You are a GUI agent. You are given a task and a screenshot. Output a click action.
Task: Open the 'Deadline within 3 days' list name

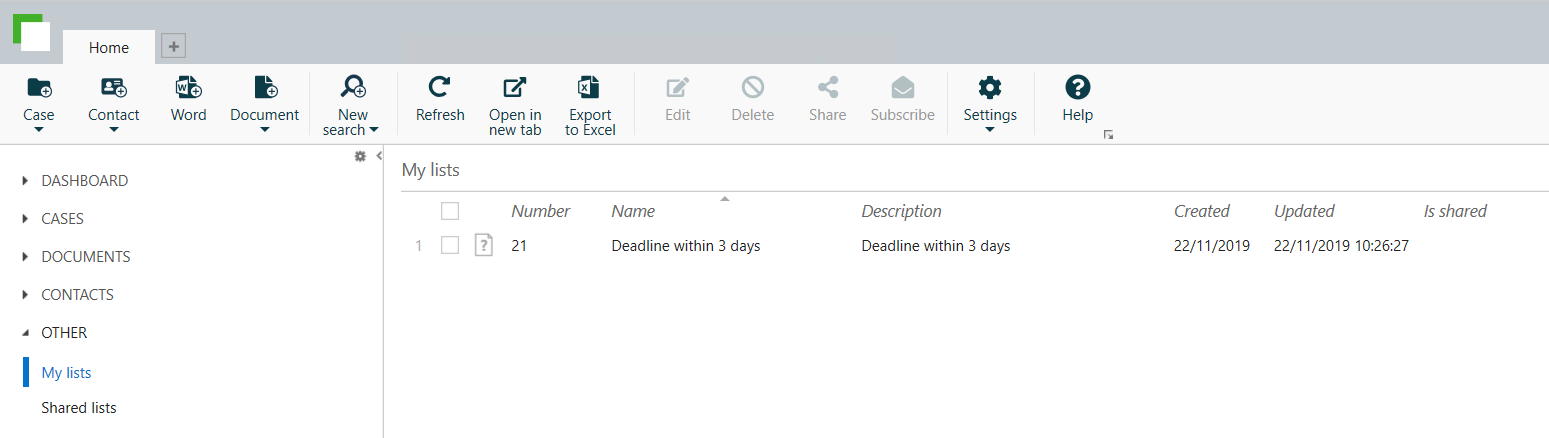tap(686, 246)
